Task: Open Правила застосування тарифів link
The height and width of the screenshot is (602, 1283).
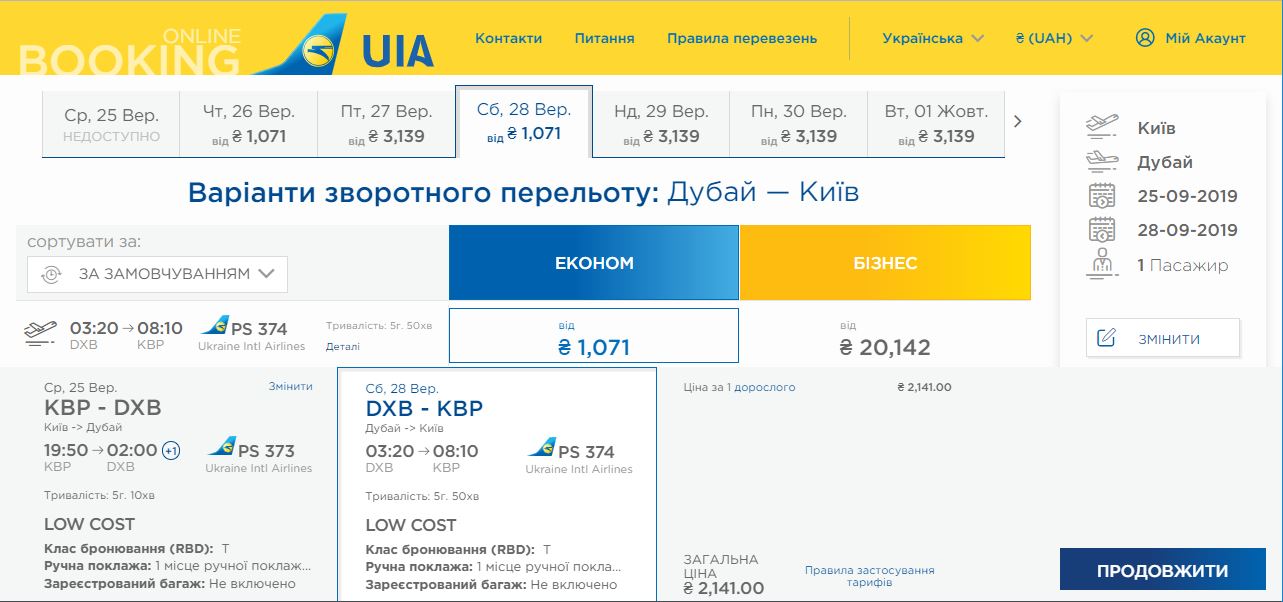Action: (870, 576)
